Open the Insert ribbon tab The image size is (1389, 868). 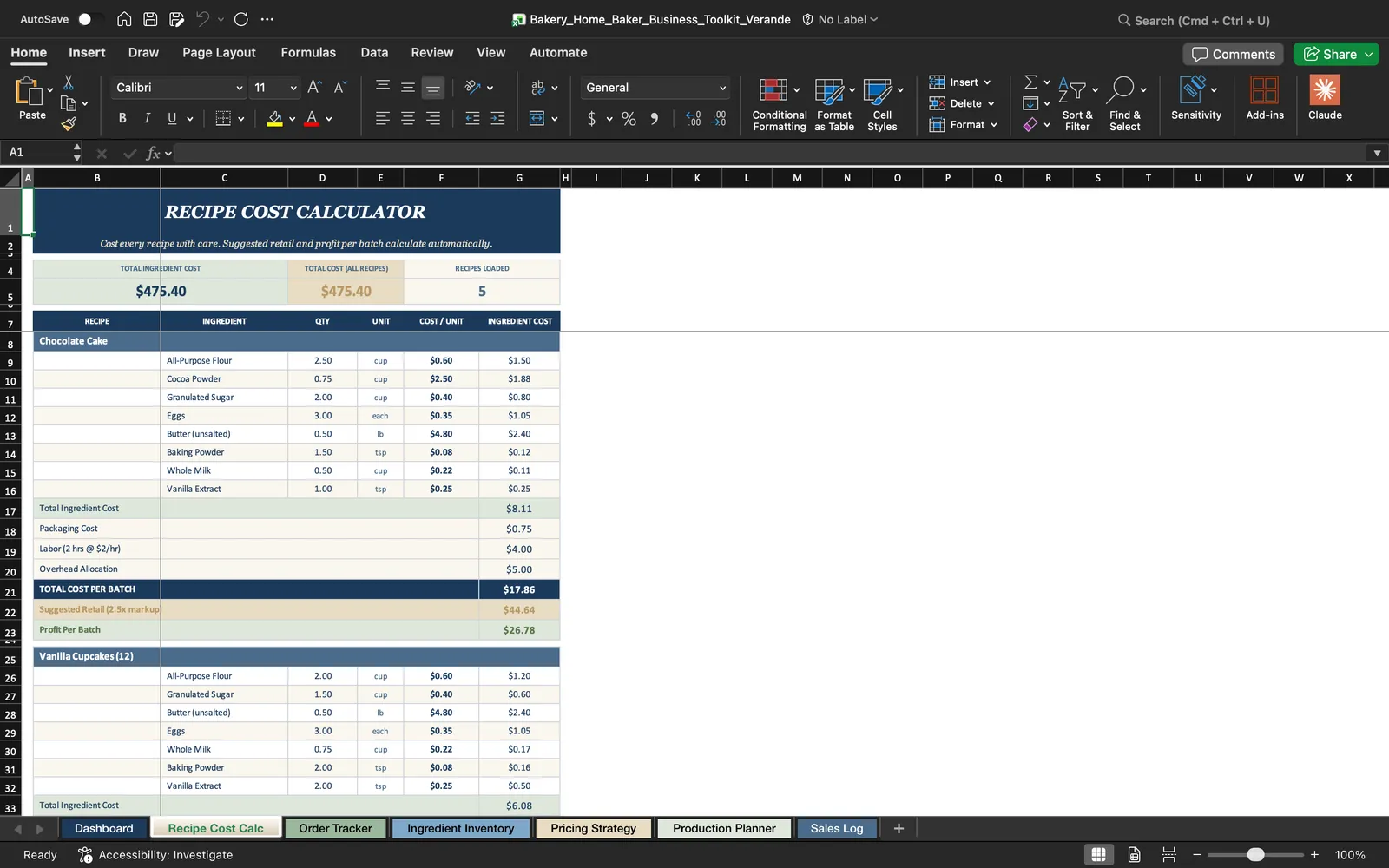click(87, 52)
